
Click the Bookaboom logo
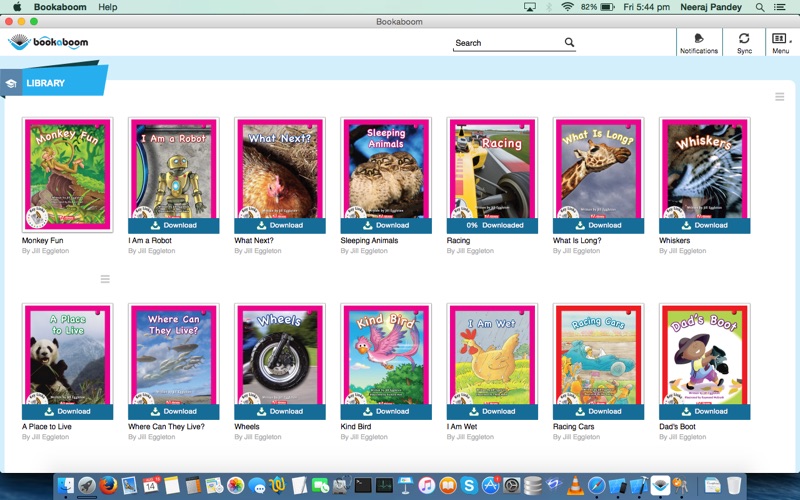tap(48, 42)
